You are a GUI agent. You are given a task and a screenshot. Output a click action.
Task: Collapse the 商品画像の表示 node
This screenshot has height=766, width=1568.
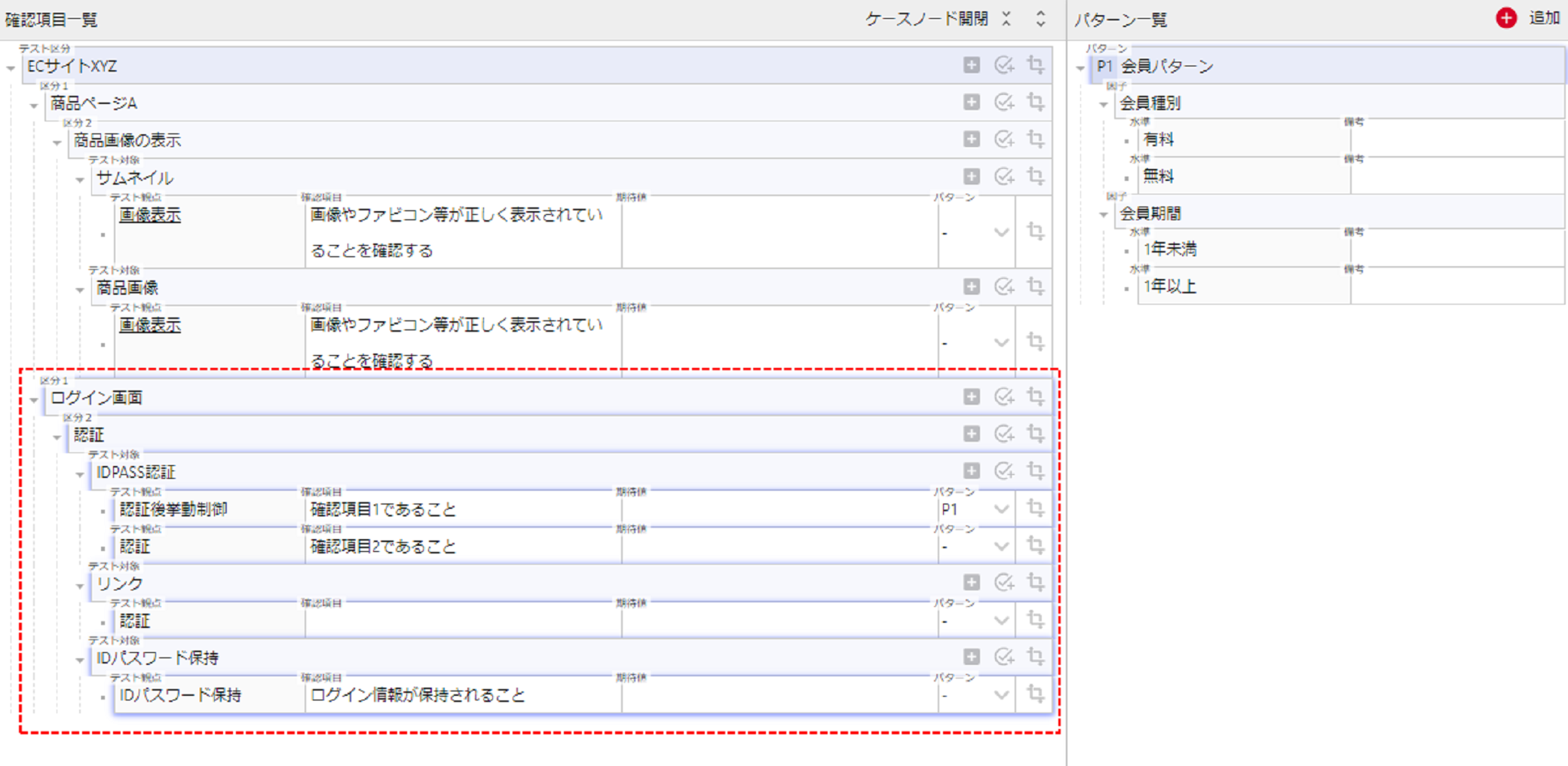57,142
